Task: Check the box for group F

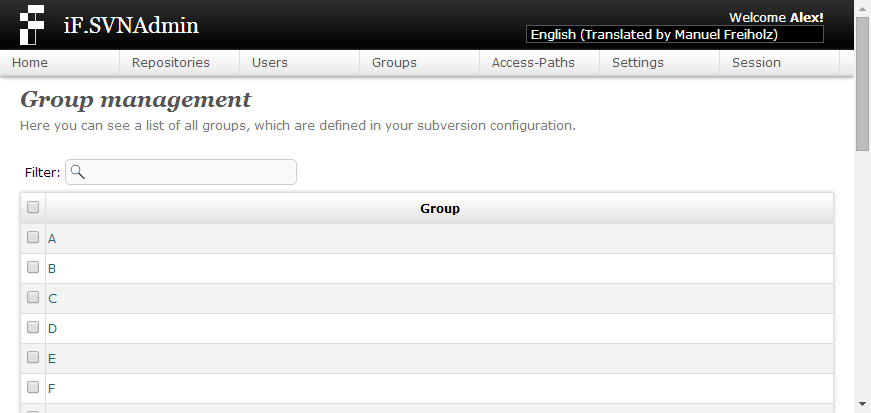Action: (x=33, y=387)
